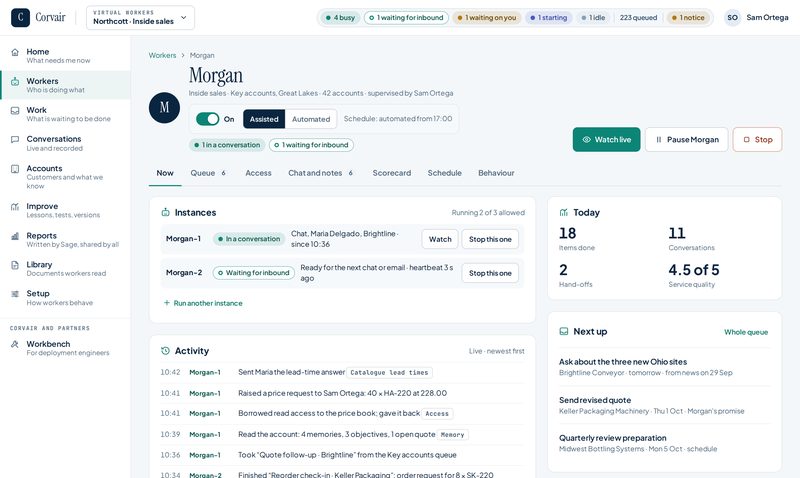Click the 4.5 of 5 service quality value
This screenshot has width=800, height=478.
[x=693, y=270]
